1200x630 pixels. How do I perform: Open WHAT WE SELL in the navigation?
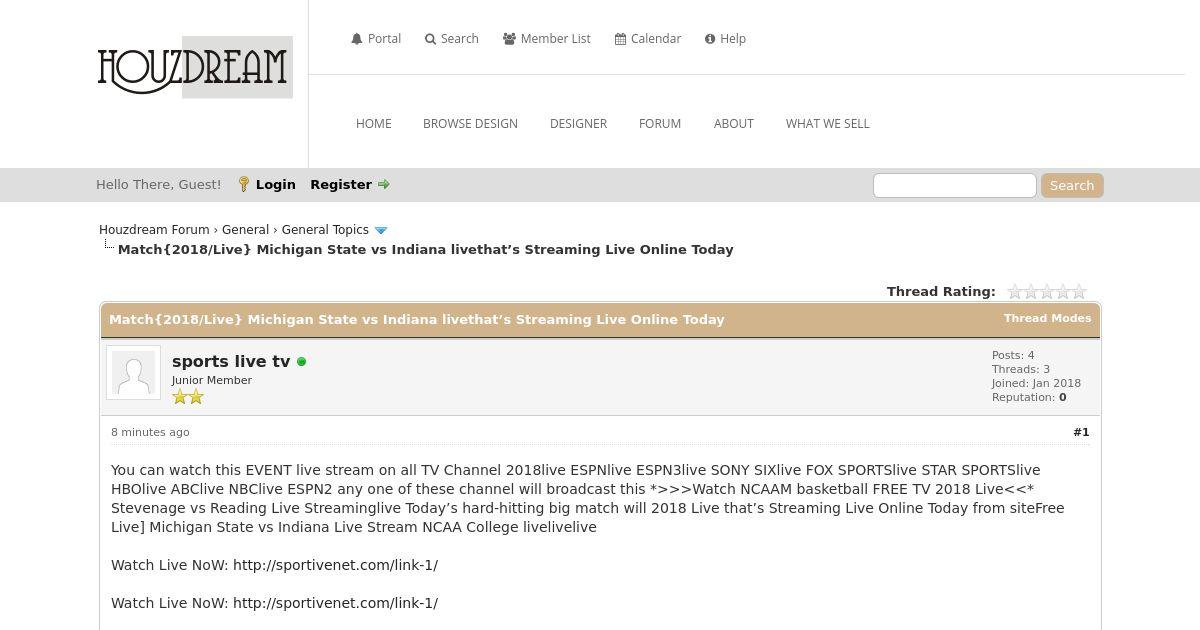828,124
